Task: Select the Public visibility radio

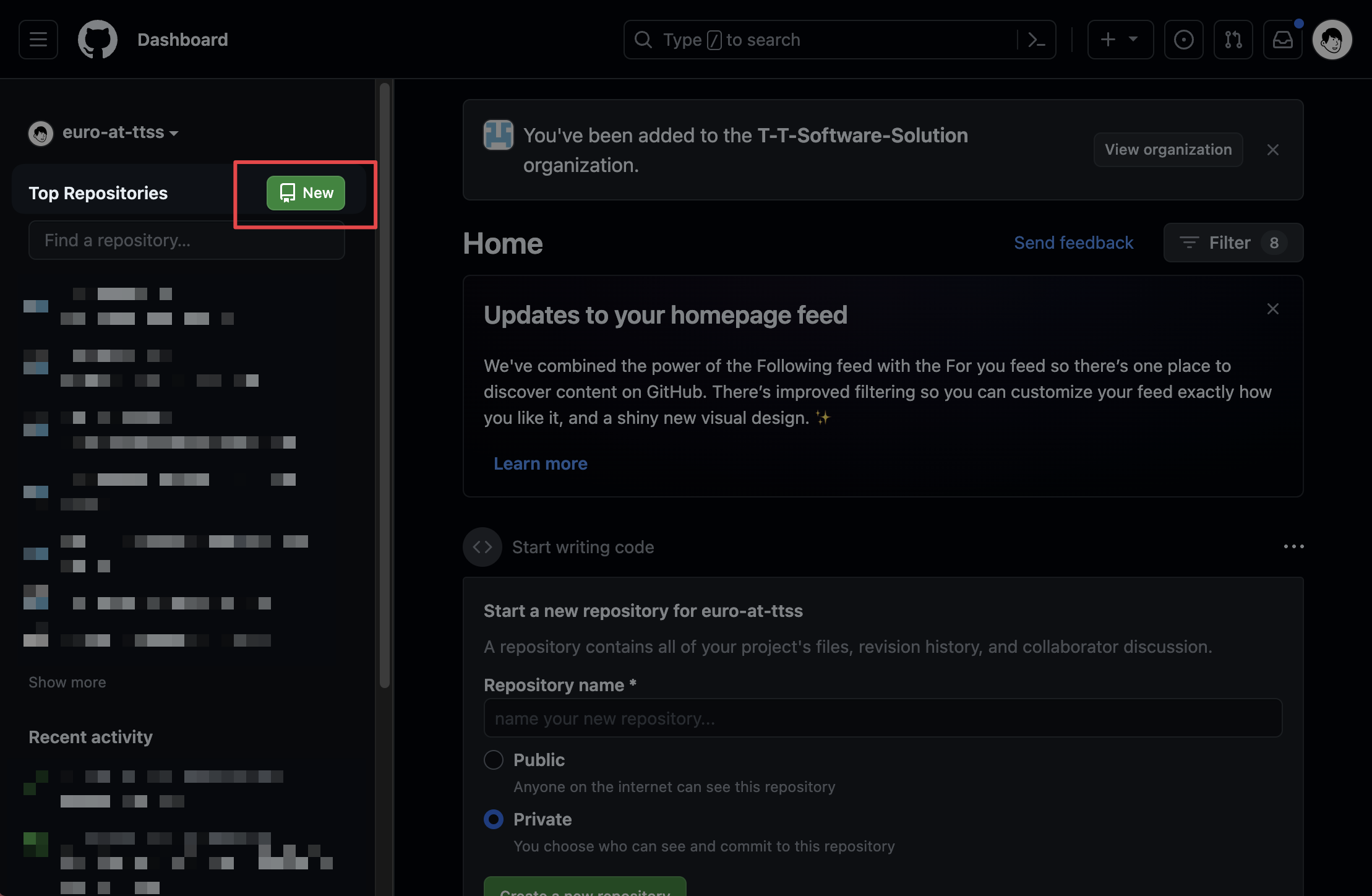Action: coord(493,759)
